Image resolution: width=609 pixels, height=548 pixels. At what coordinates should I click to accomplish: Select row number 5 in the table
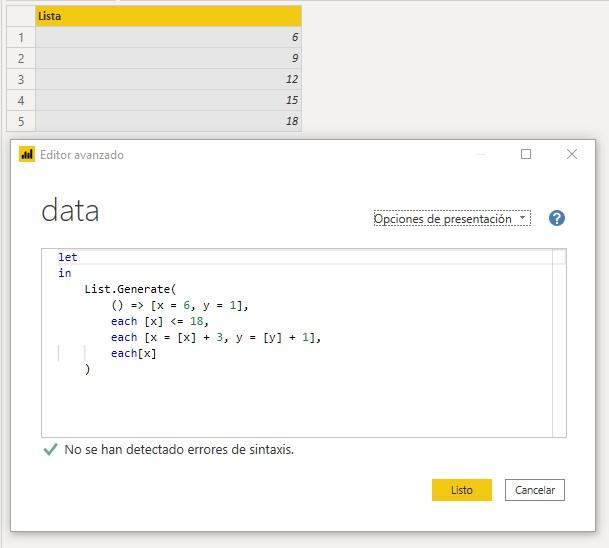pos(20,122)
